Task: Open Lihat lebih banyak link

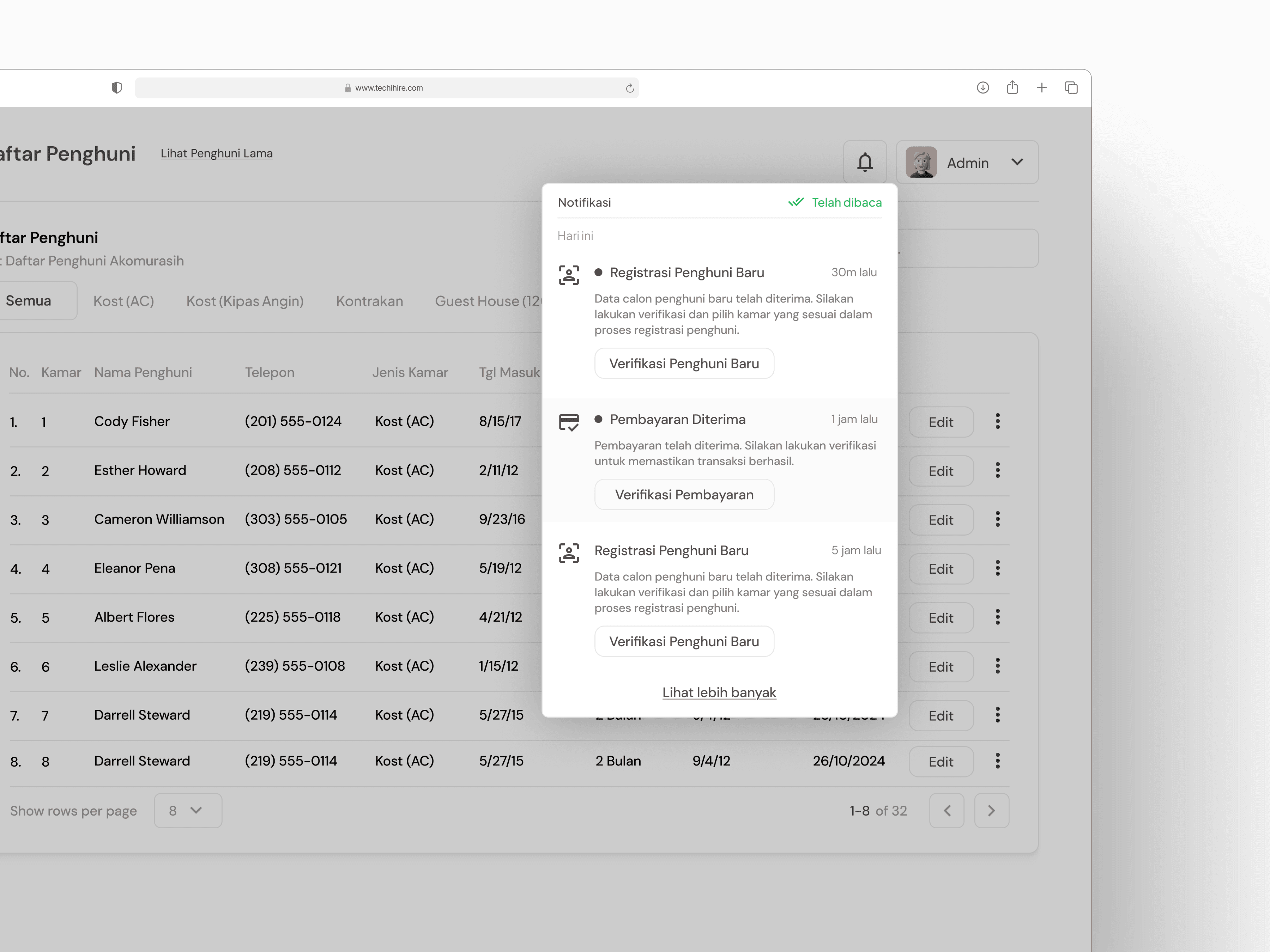Action: tap(719, 692)
